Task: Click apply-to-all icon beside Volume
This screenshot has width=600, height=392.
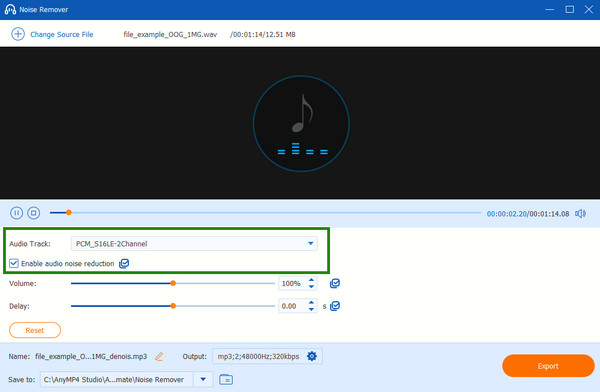Action: (x=335, y=283)
